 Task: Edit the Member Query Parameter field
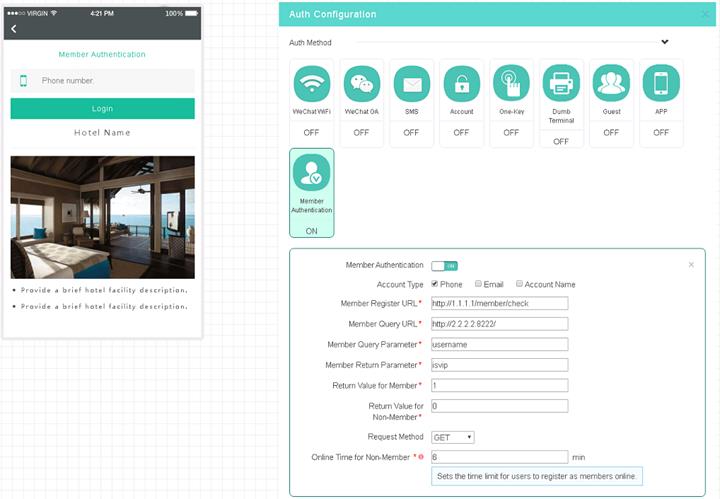pyautogui.click(x=500, y=344)
